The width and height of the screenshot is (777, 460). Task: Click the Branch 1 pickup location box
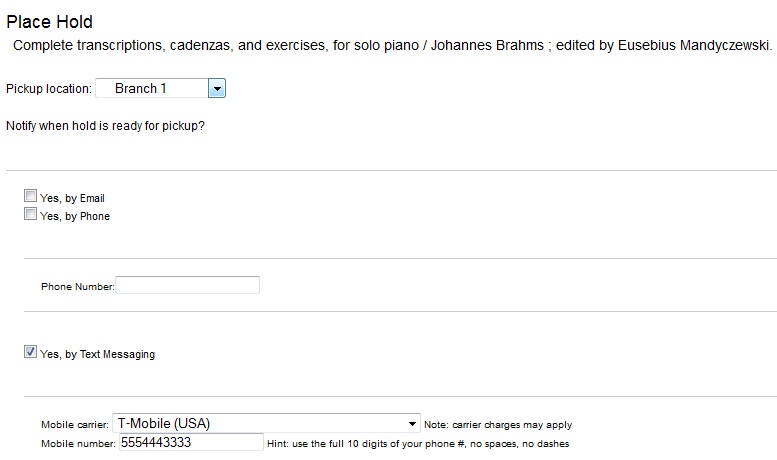[x=151, y=89]
